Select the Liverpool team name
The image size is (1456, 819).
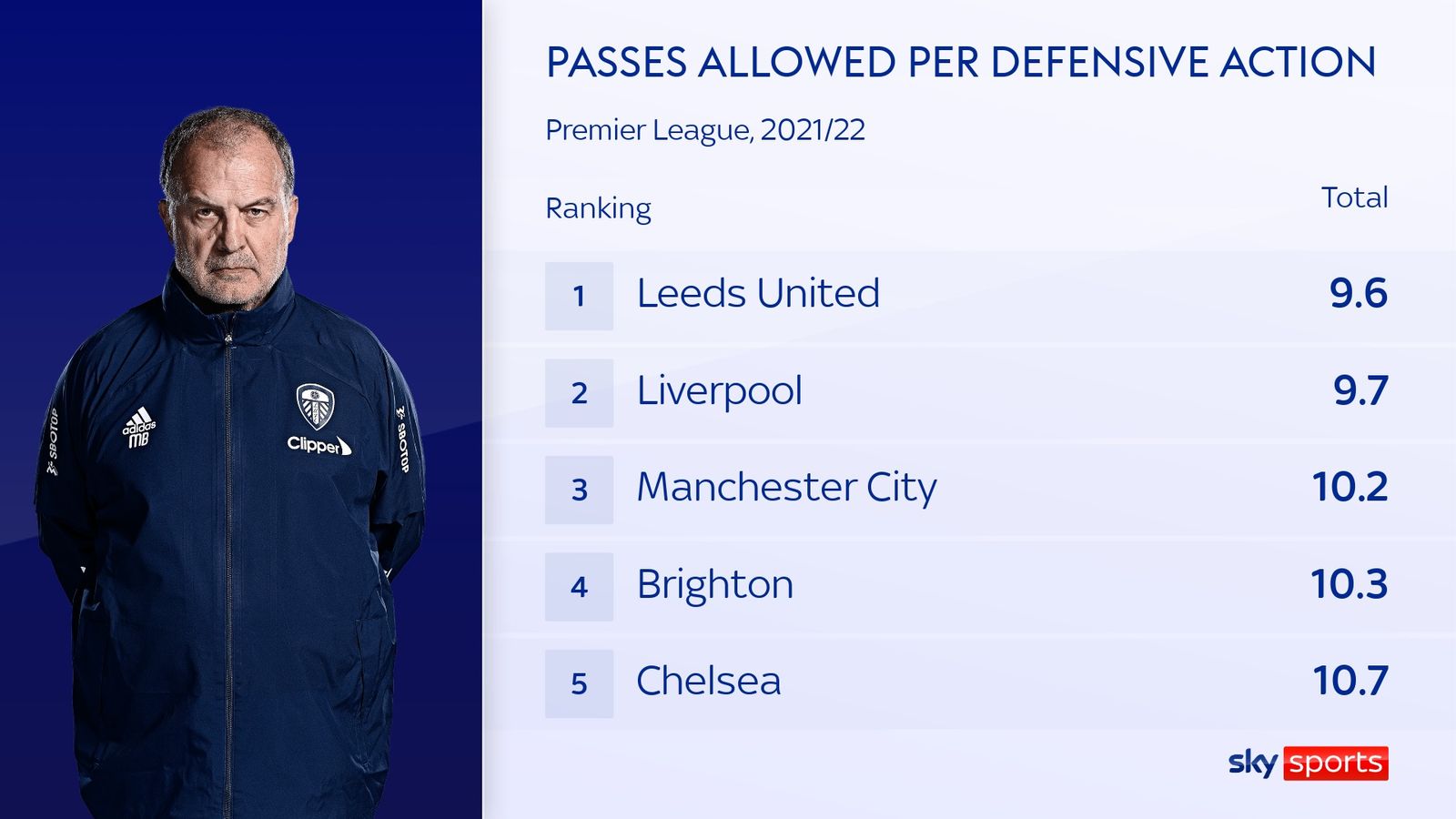point(719,391)
